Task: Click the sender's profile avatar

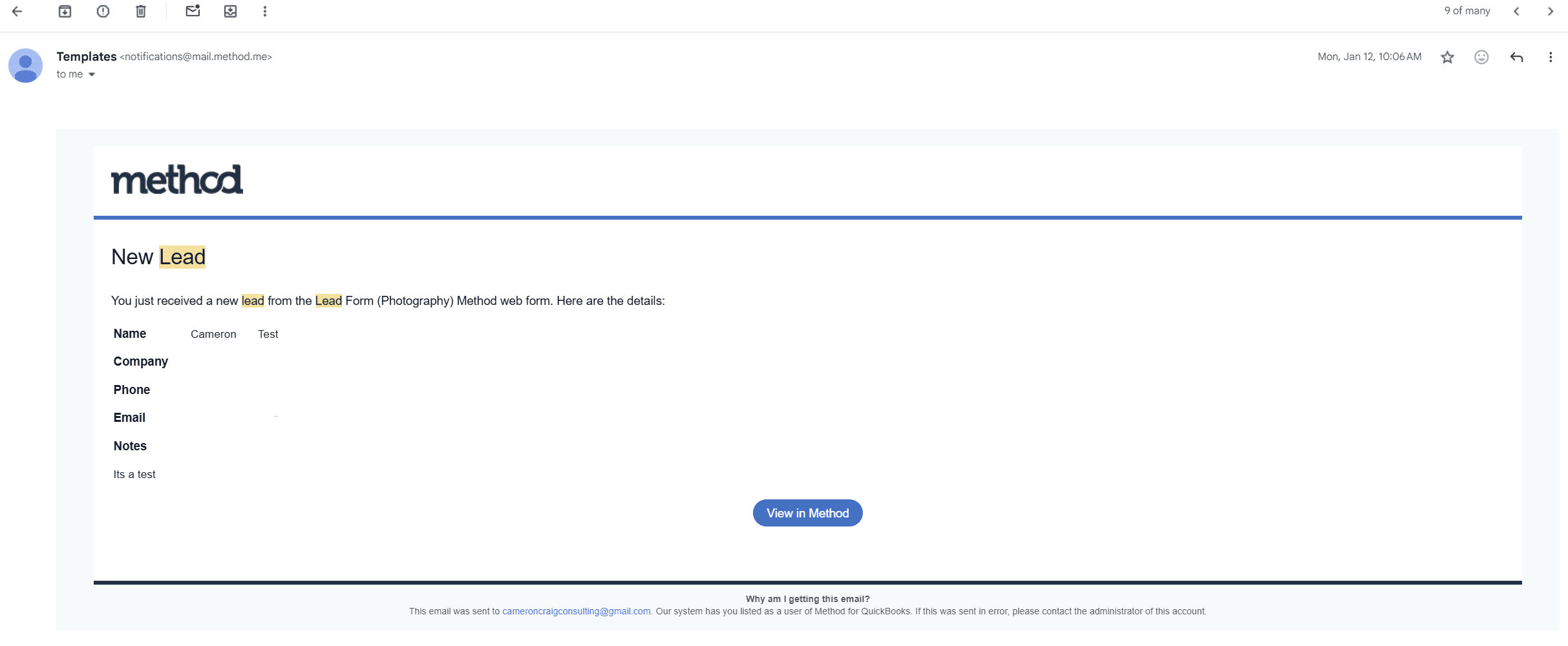Action: tap(25, 65)
